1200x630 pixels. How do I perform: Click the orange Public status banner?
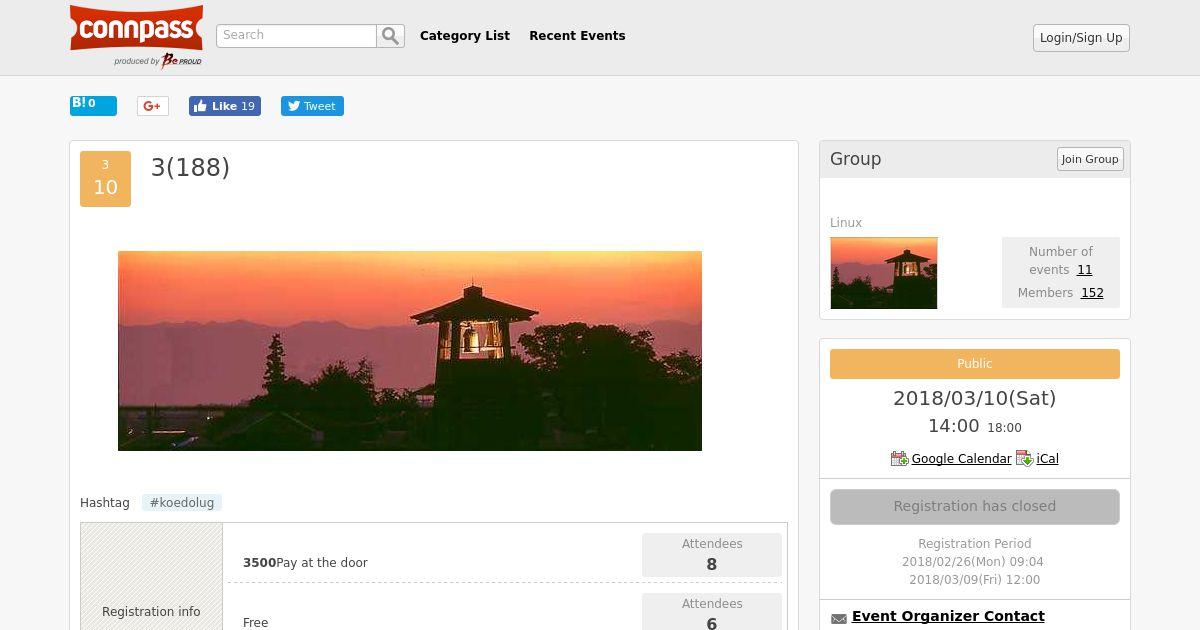pos(975,364)
